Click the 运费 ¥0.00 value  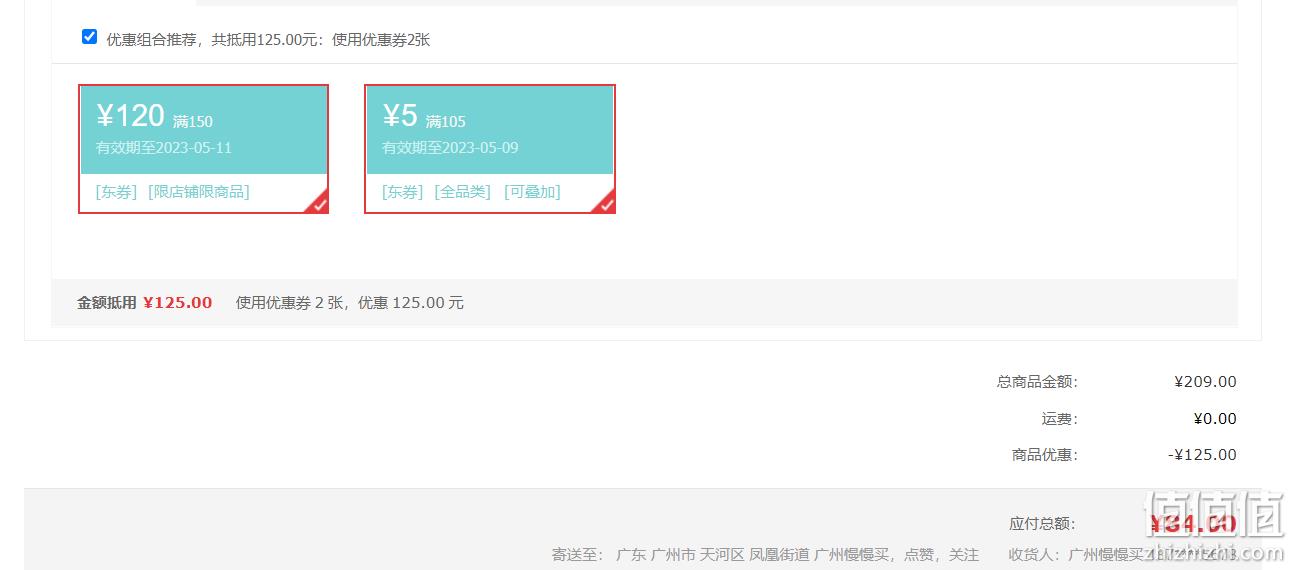(x=1215, y=419)
